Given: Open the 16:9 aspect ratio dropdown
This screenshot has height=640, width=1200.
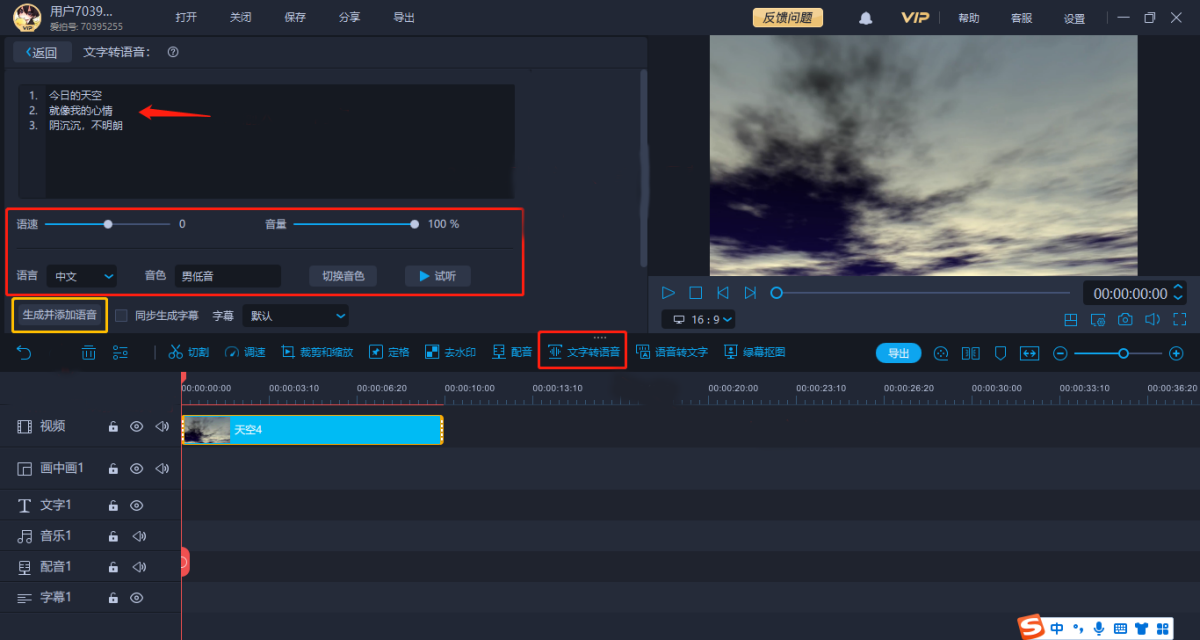Looking at the screenshot, I should tap(698, 319).
